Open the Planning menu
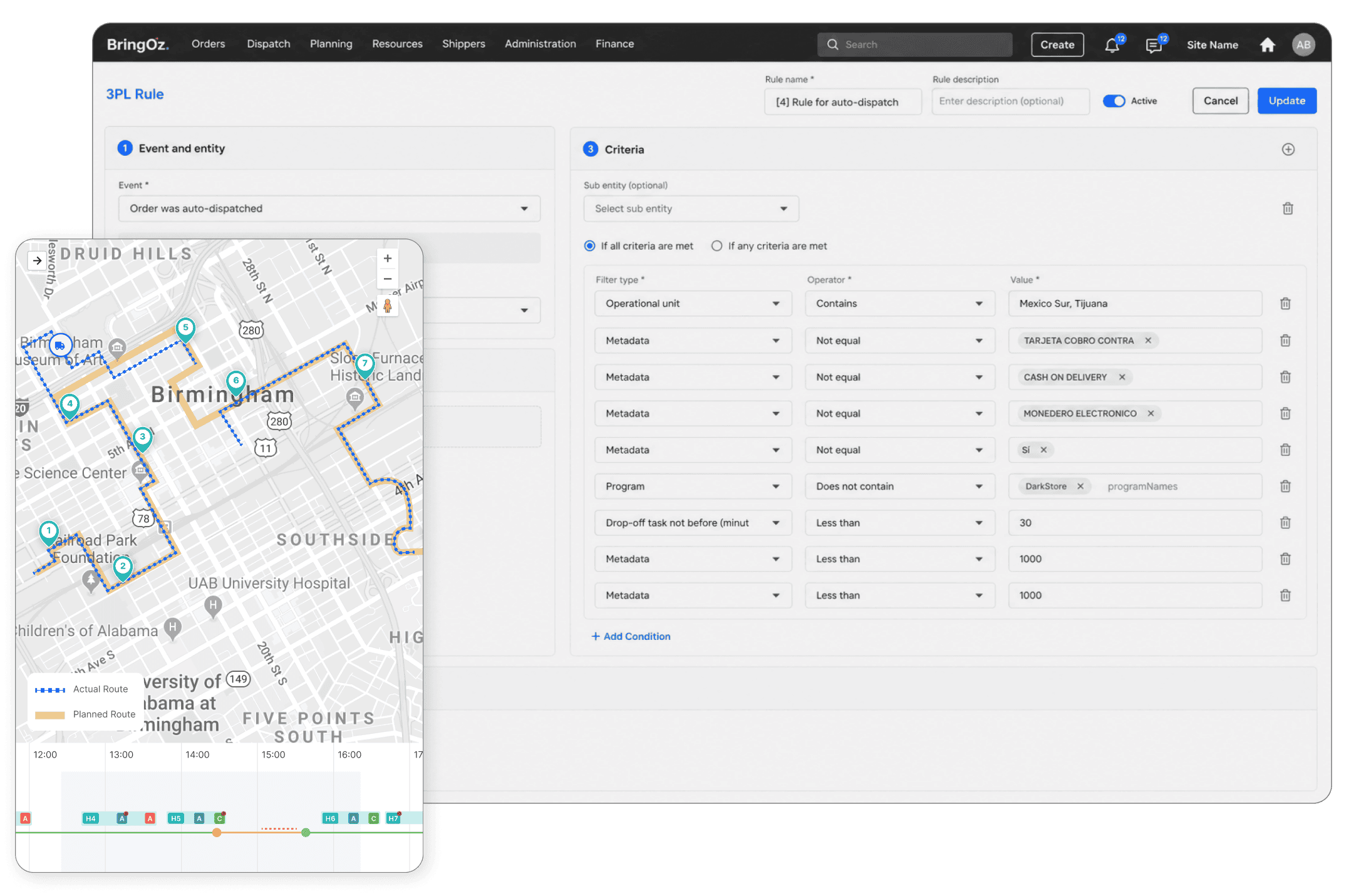This screenshot has width=1349, height=896. tap(331, 44)
